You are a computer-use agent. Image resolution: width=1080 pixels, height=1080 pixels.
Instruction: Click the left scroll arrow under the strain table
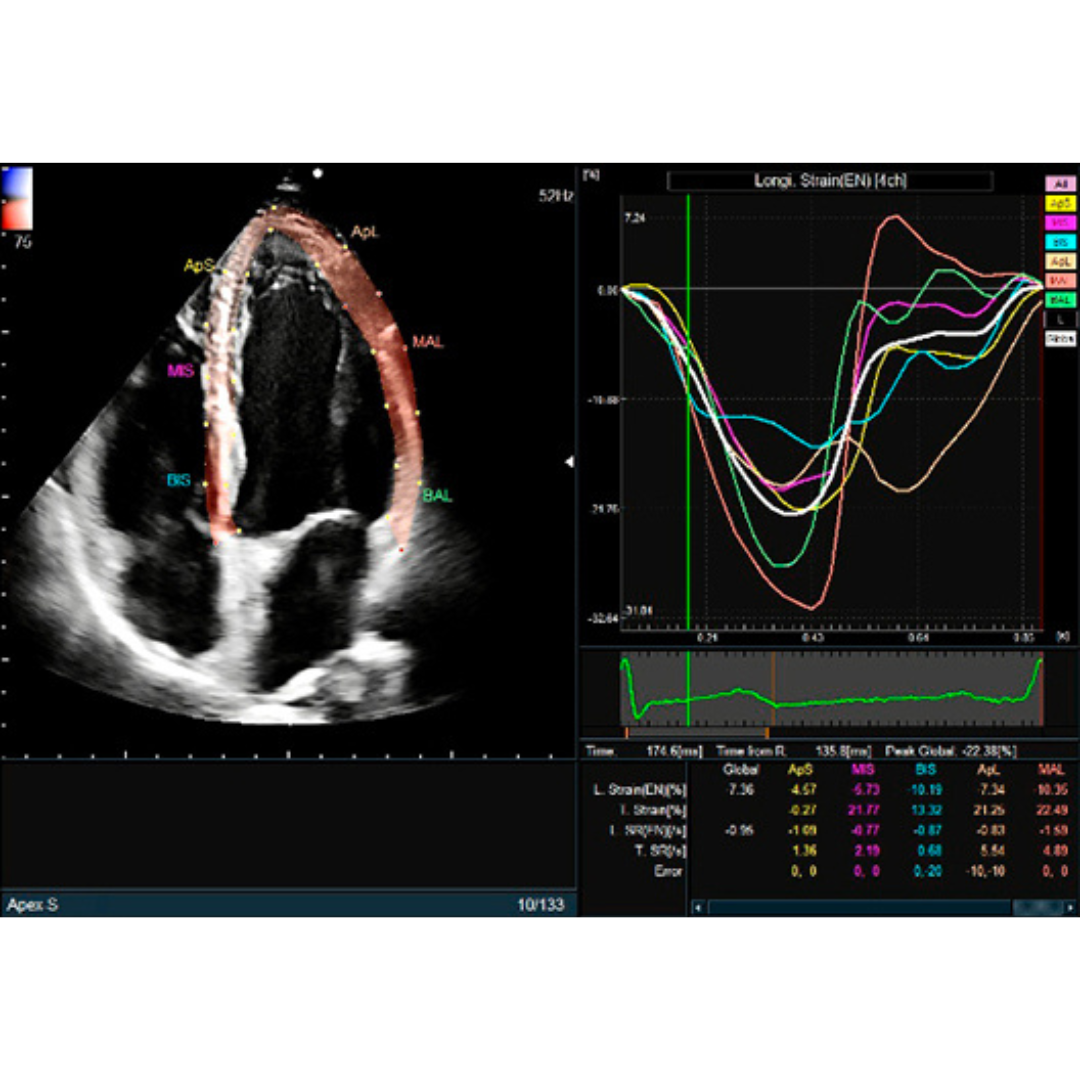point(697,907)
